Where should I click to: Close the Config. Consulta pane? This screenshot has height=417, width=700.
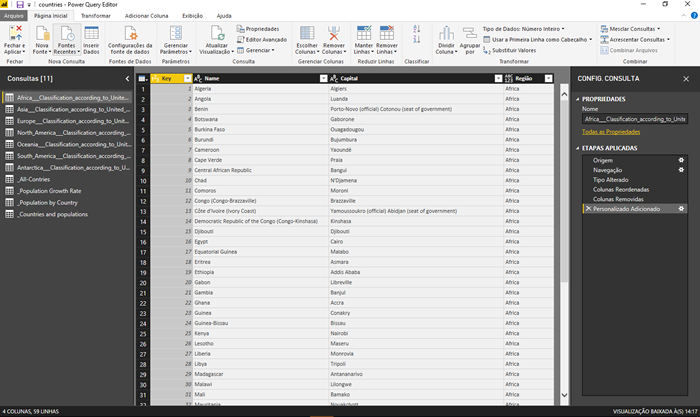point(686,79)
